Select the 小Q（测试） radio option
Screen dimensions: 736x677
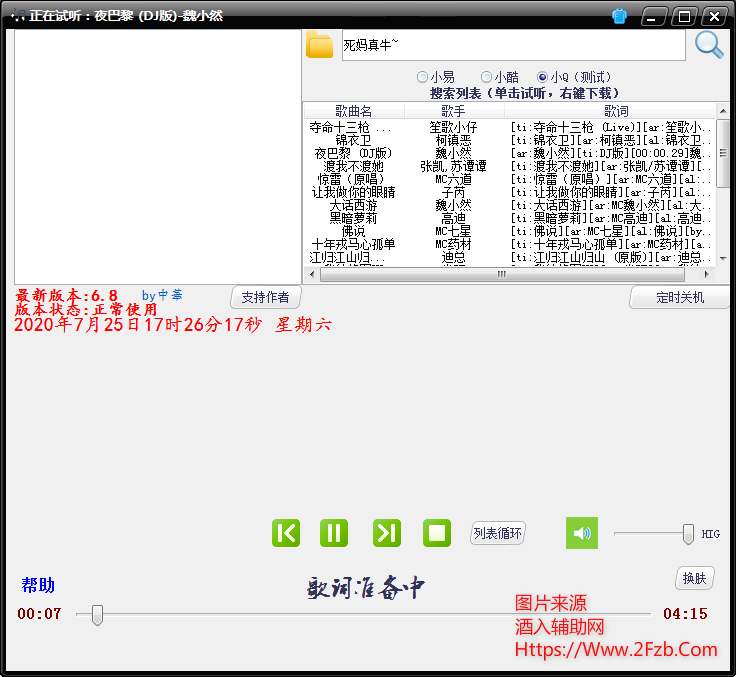point(543,77)
